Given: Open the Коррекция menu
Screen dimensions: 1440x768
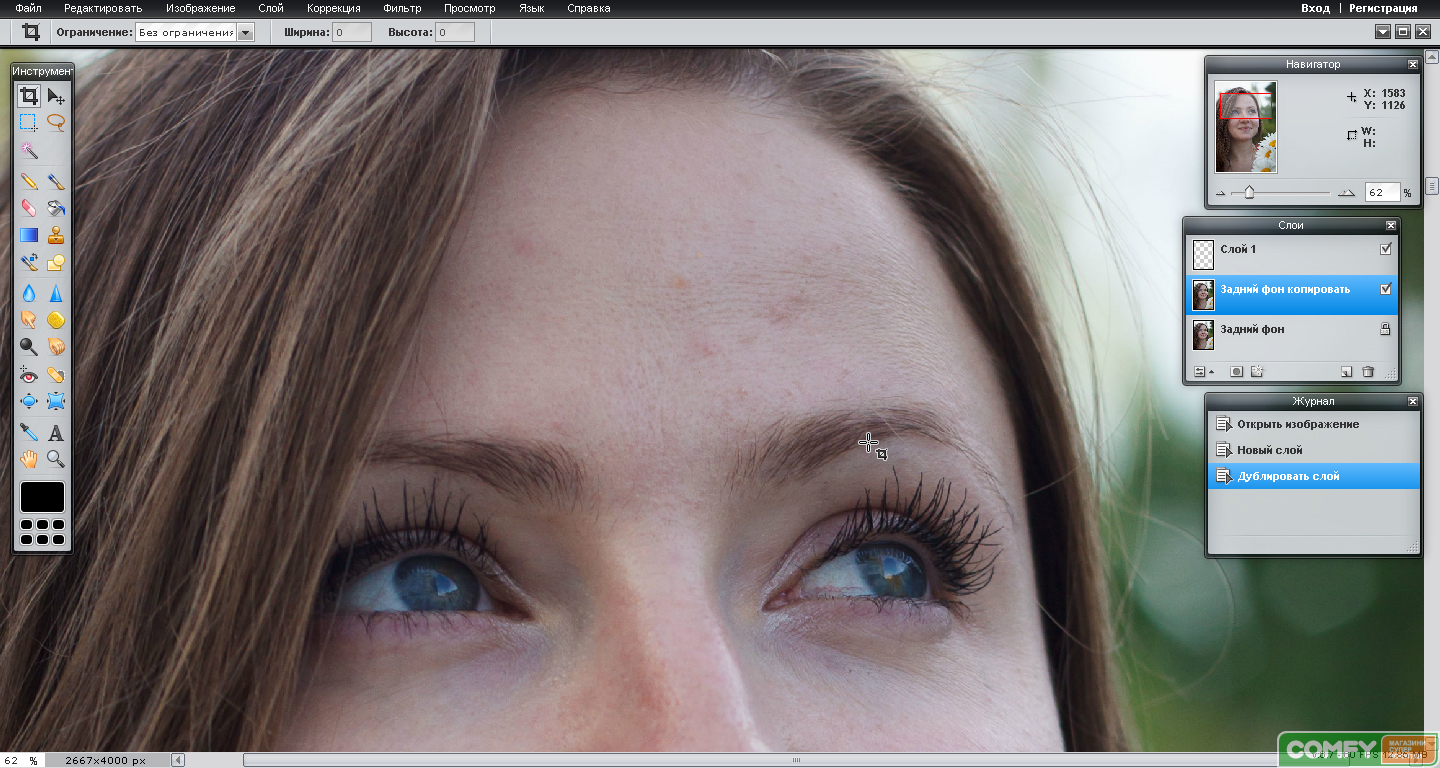Looking at the screenshot, I should 334,8.
